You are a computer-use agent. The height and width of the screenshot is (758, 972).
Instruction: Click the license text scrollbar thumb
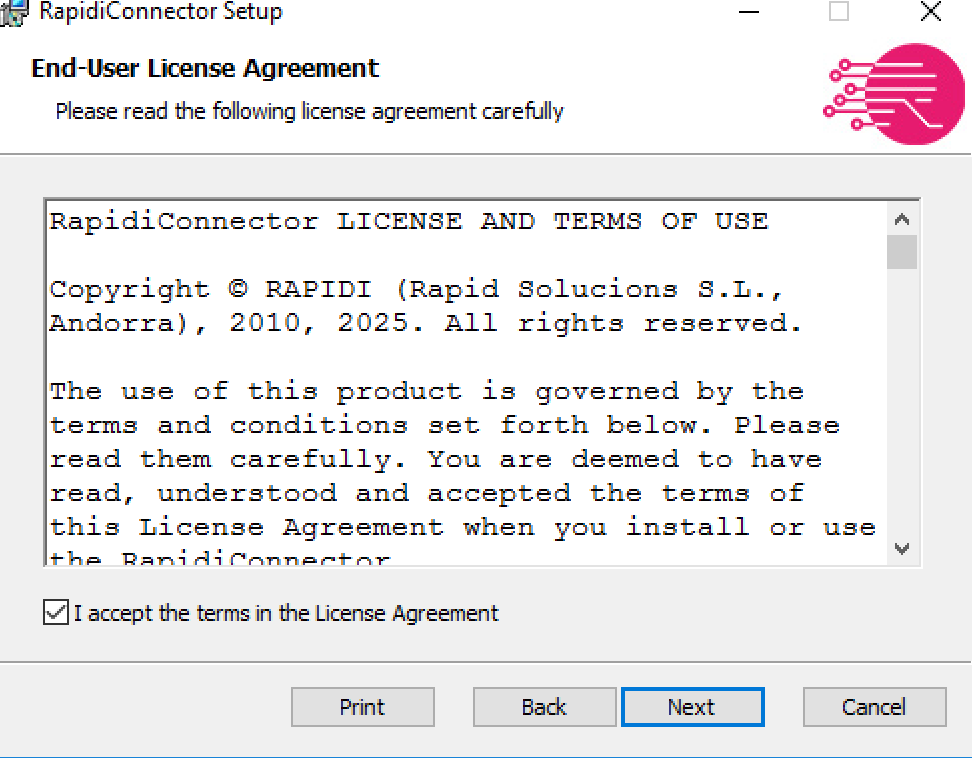(902, 252)
